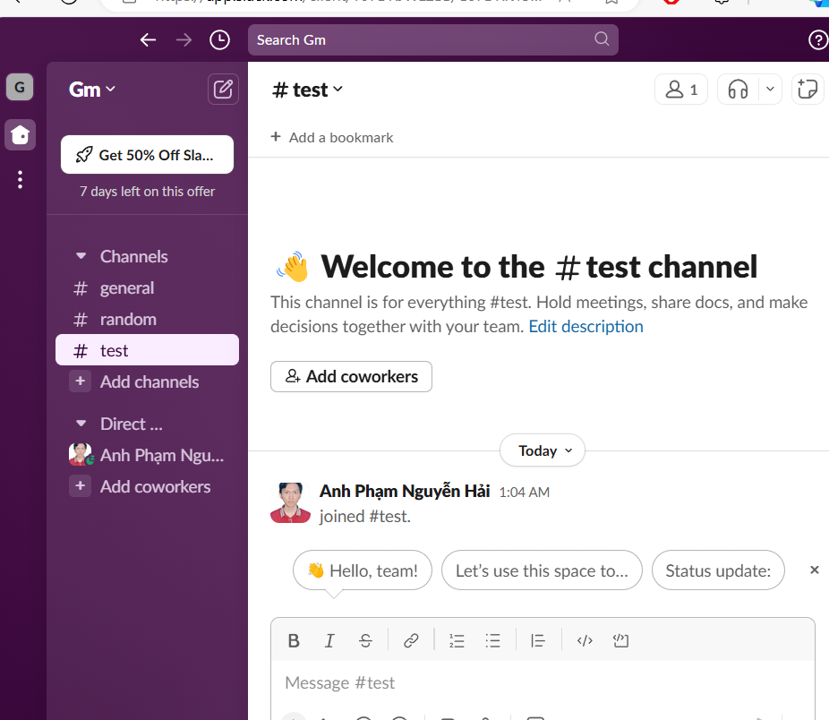Apply blockquote formatting

(538, 641)
